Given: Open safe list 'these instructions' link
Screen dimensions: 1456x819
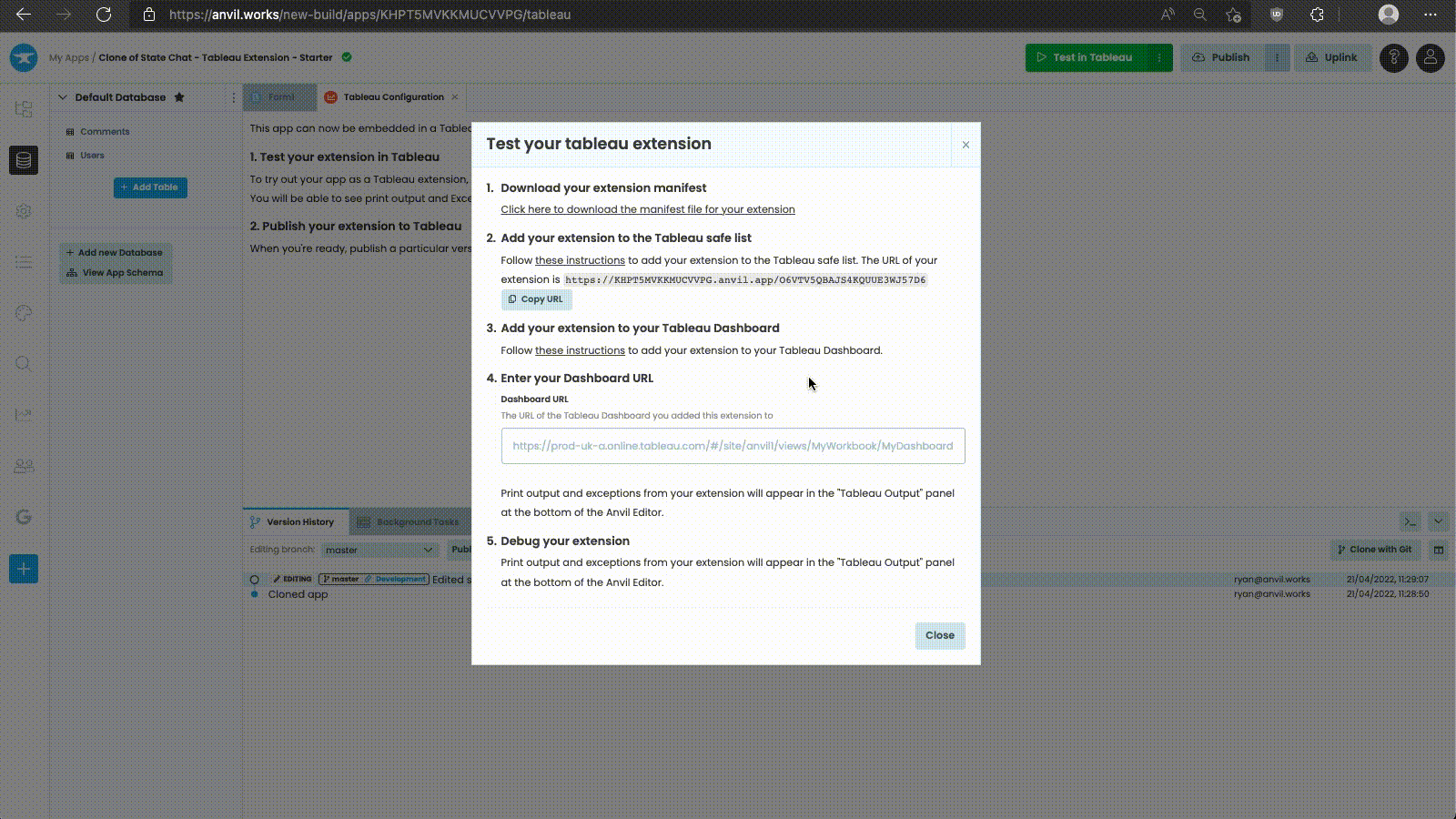Looking at the screenshot, I should tap(580, 260).
